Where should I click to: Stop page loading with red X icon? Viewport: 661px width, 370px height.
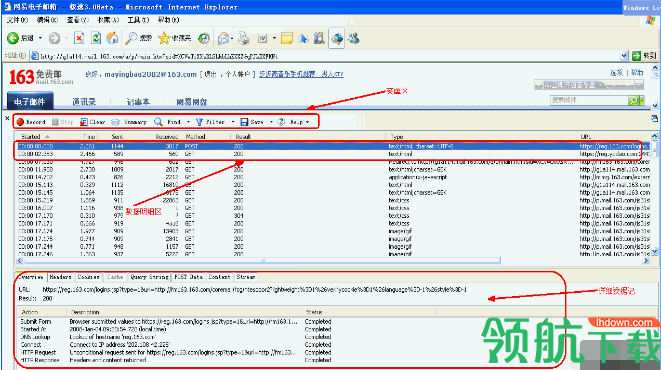(79, 38)
